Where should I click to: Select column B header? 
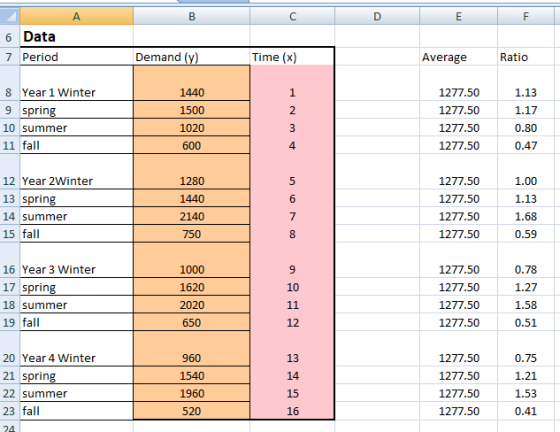[192, 16]
